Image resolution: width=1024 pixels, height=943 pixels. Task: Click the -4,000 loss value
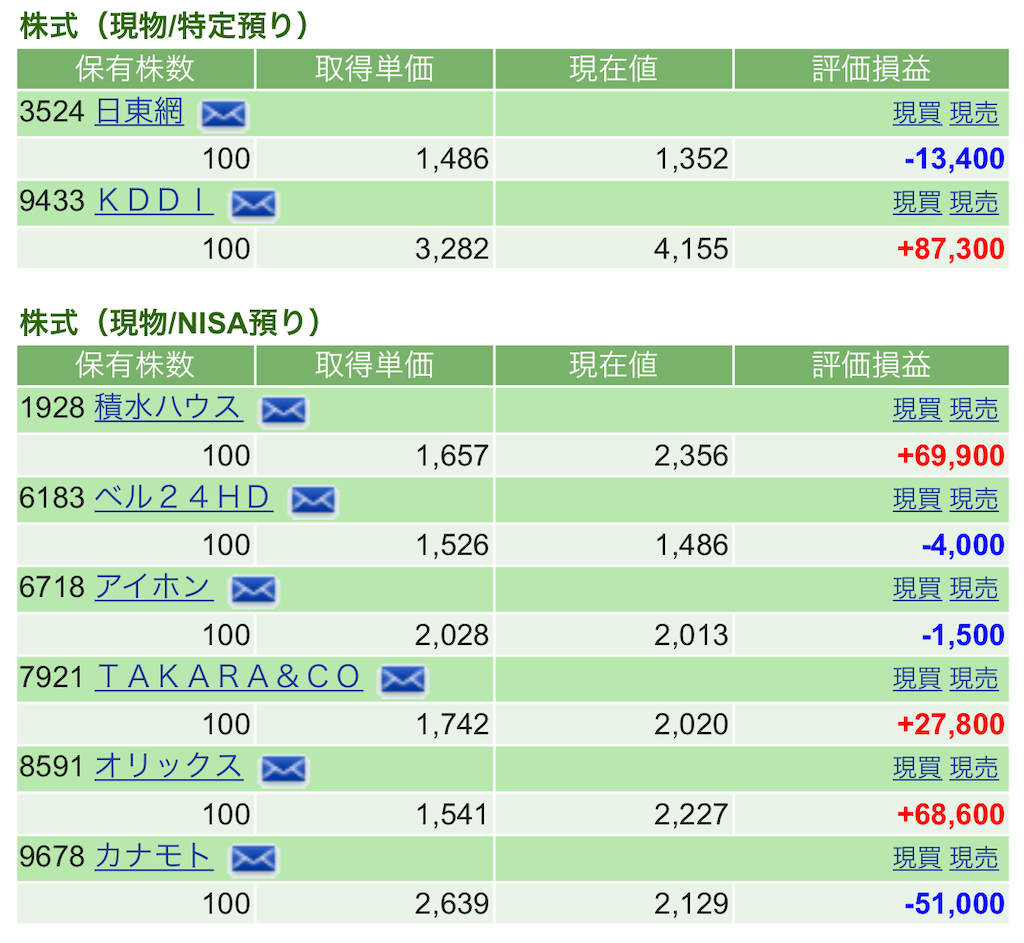pos(963,545)
